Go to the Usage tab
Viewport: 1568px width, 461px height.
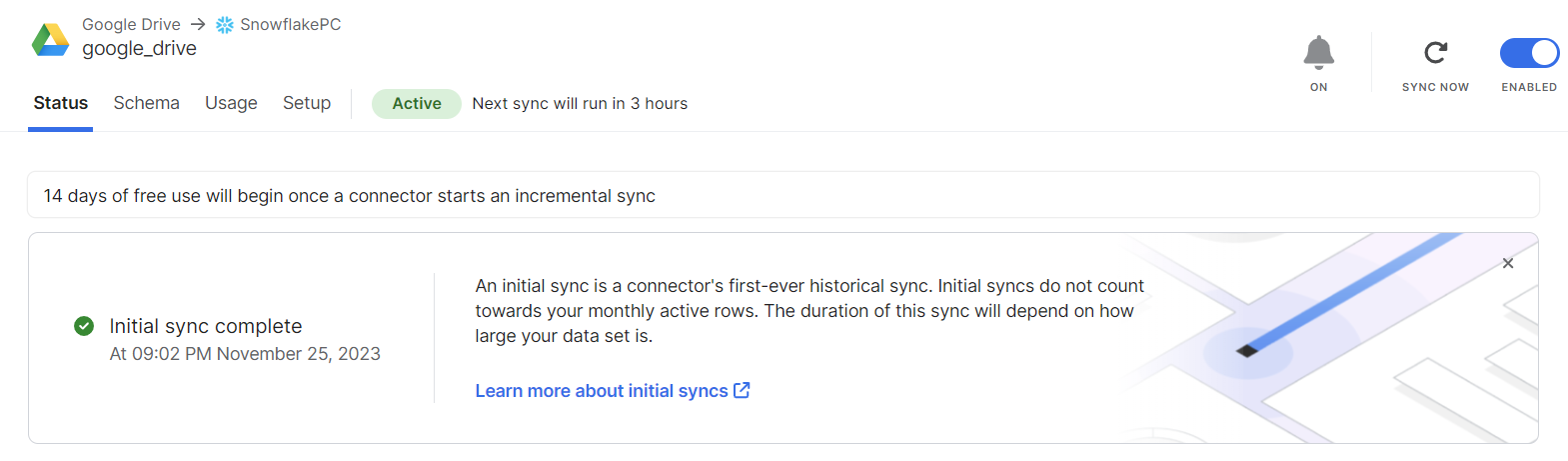[231, 103]
